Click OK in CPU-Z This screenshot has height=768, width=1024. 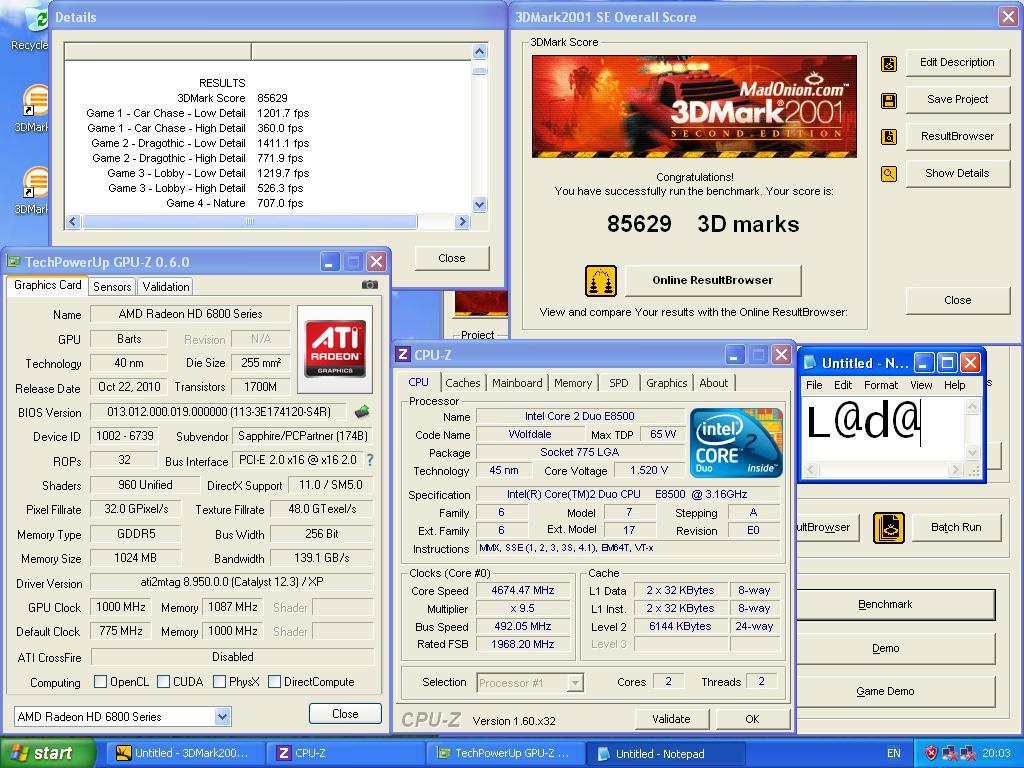[752, 719]
